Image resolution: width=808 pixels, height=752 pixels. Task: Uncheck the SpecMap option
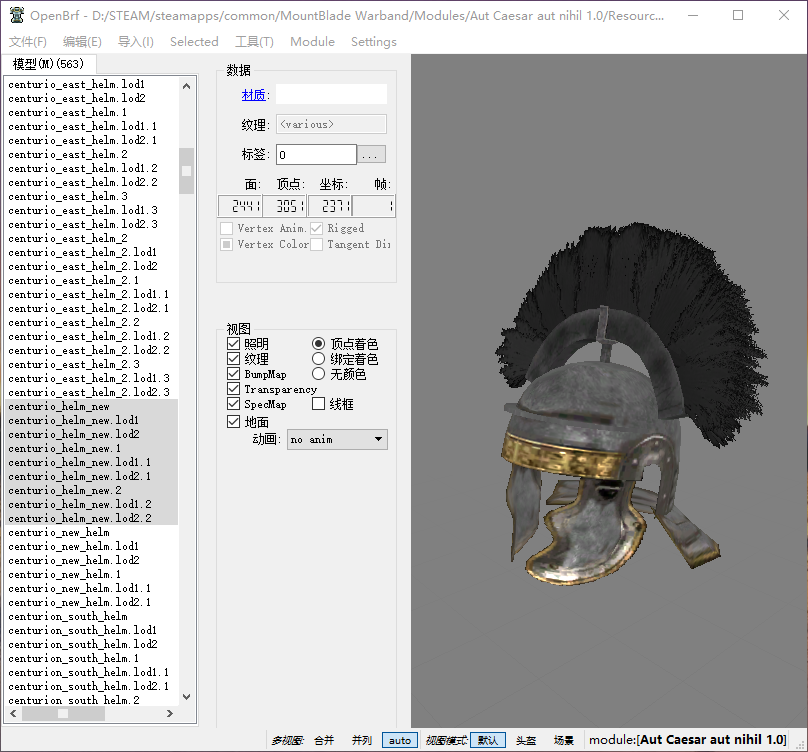click(x=233, y=404)
